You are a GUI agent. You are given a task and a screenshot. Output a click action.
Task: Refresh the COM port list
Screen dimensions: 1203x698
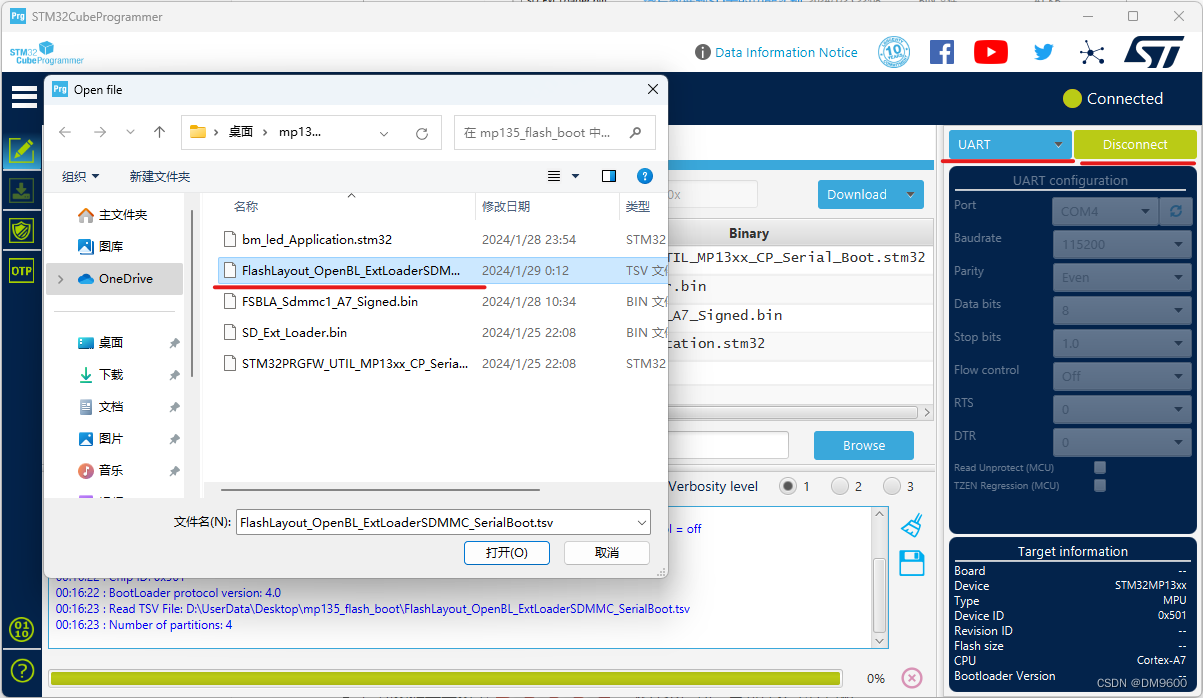(1176, 211)
